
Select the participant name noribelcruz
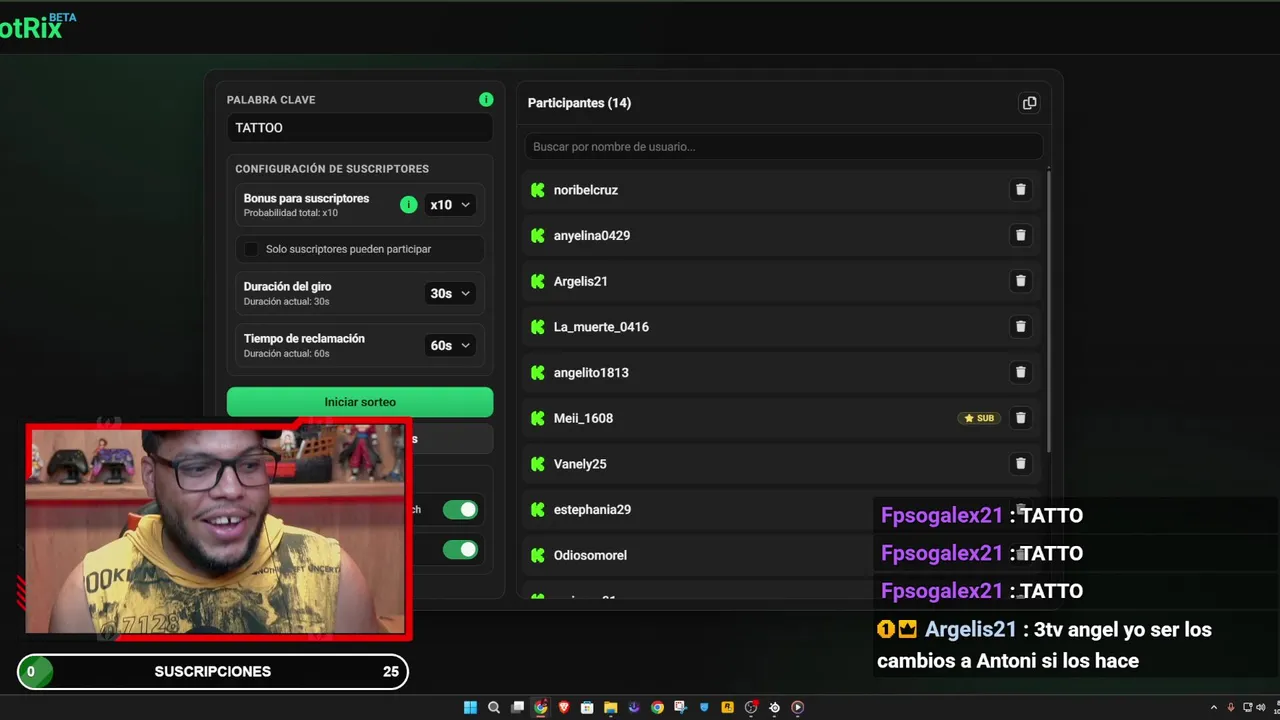pyautogui.click(x=586, y=190)
